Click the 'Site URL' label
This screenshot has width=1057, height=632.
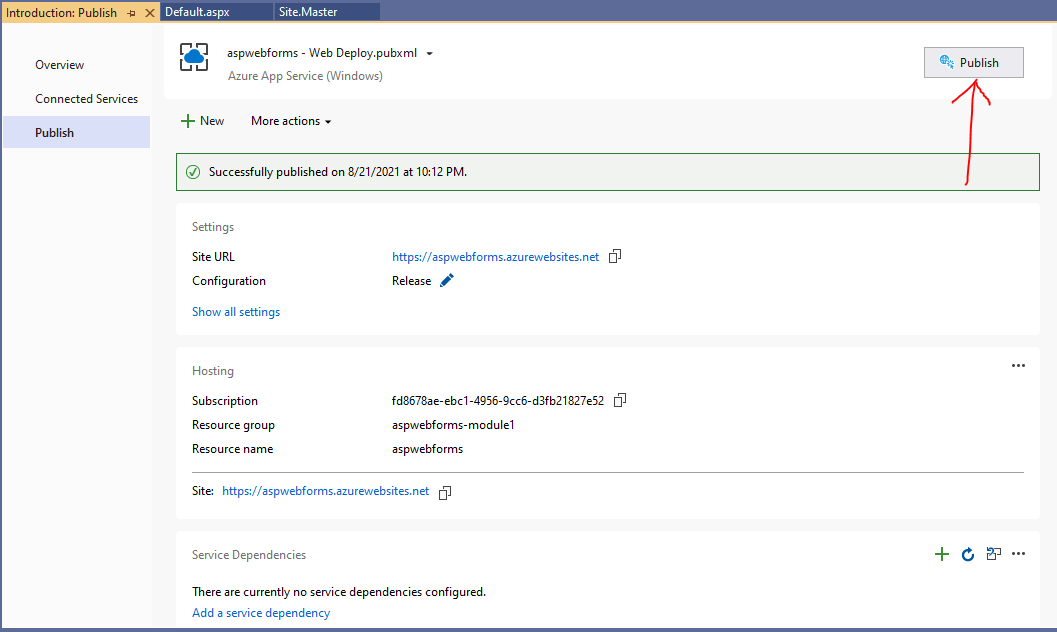[x=213, y=257]
